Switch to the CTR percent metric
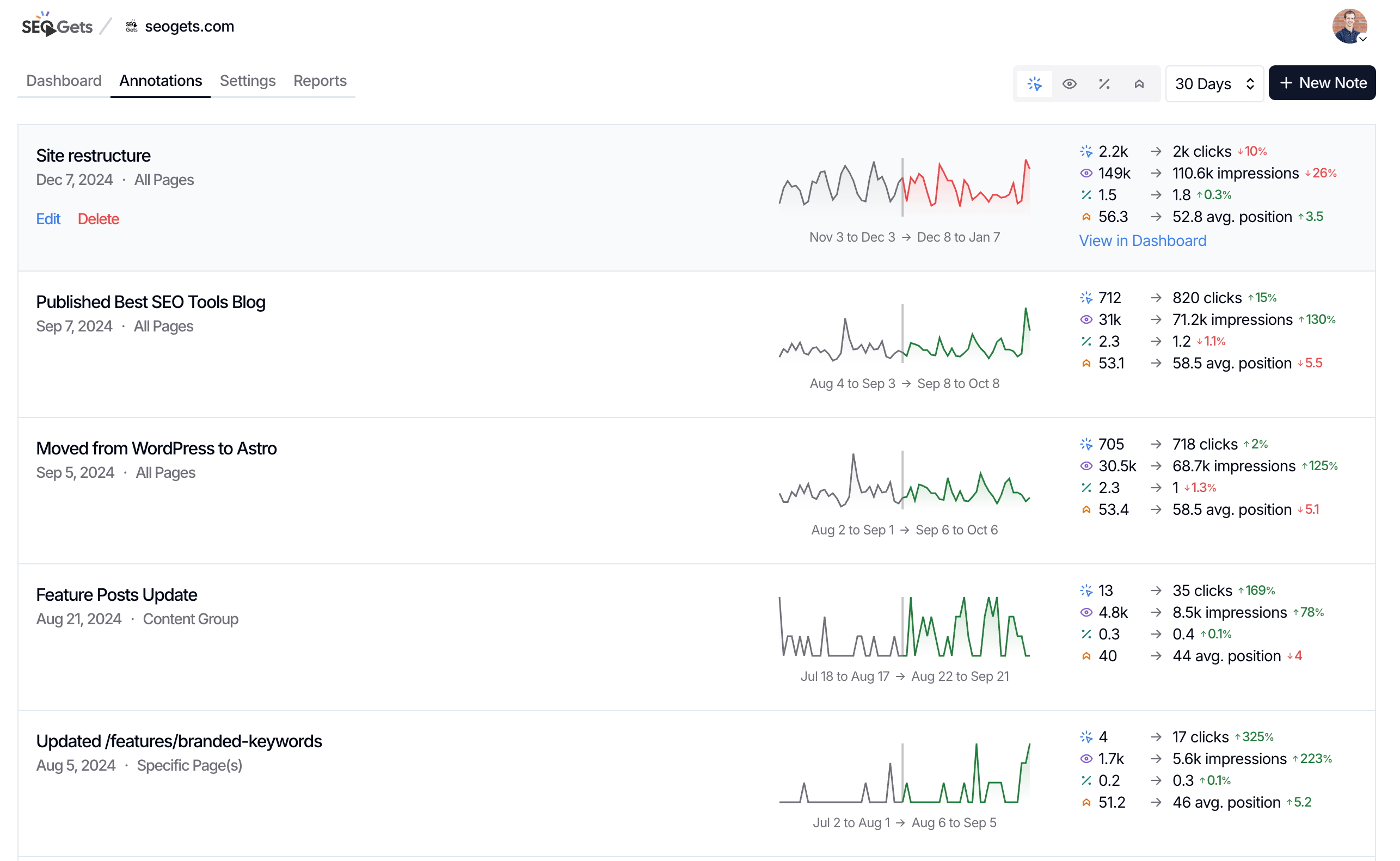Screen dimensions: 1400x861 click(x=1104, y=84)
